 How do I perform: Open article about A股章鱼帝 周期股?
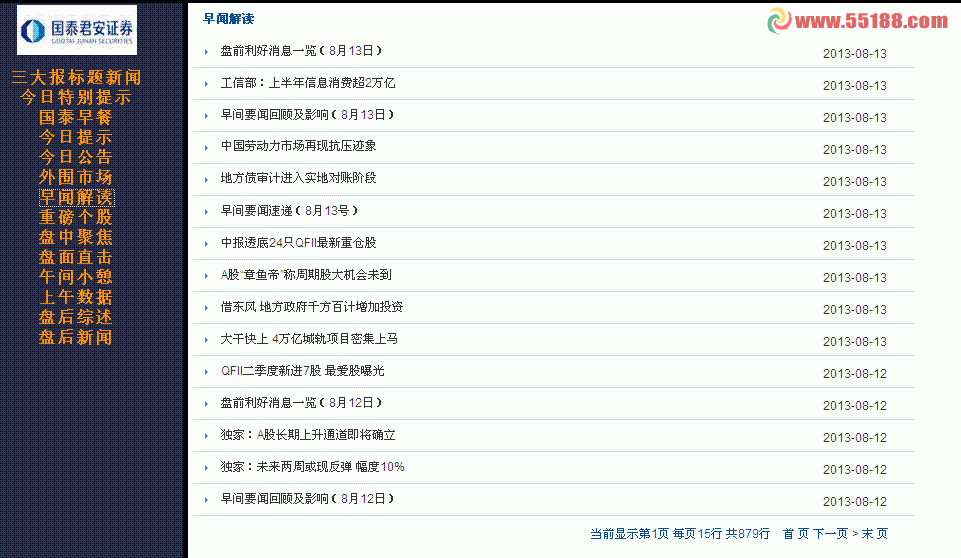[x=306, y=275]
